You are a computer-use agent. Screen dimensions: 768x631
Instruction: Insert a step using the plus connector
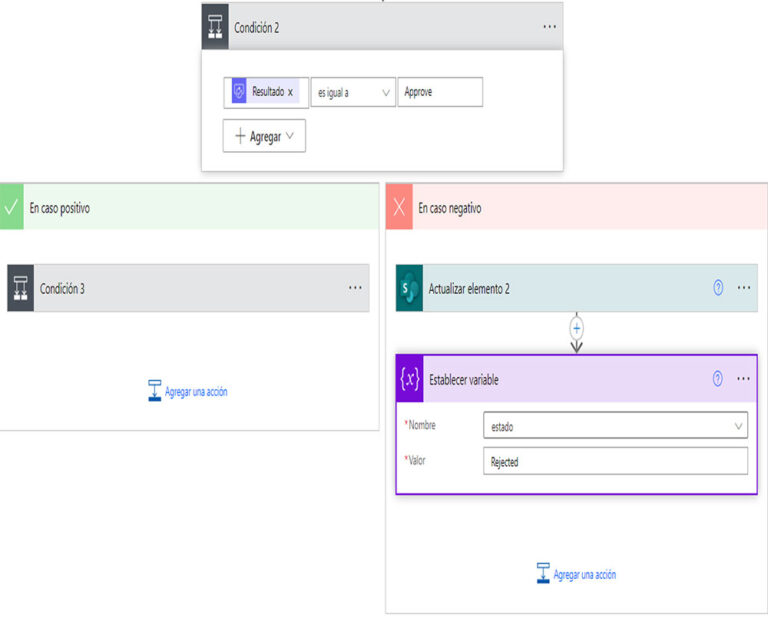point(577,327)
